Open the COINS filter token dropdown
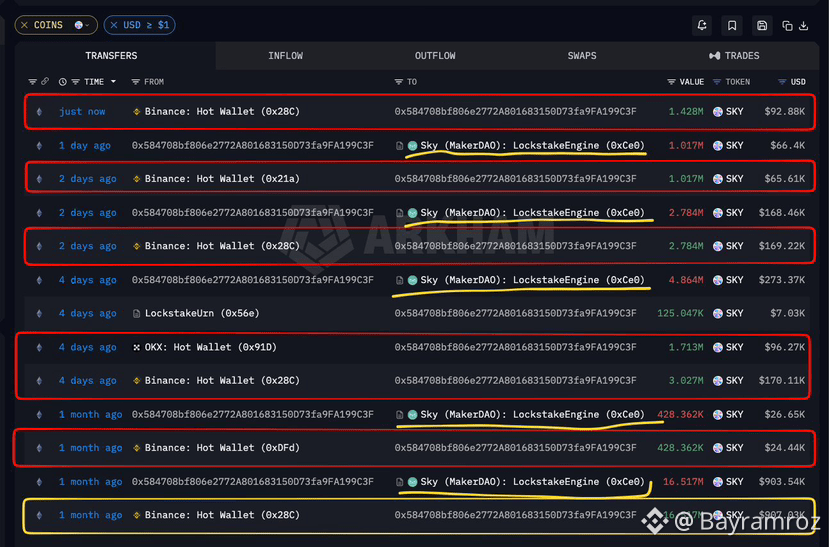829x547 pixels. (x=82, y=25)
